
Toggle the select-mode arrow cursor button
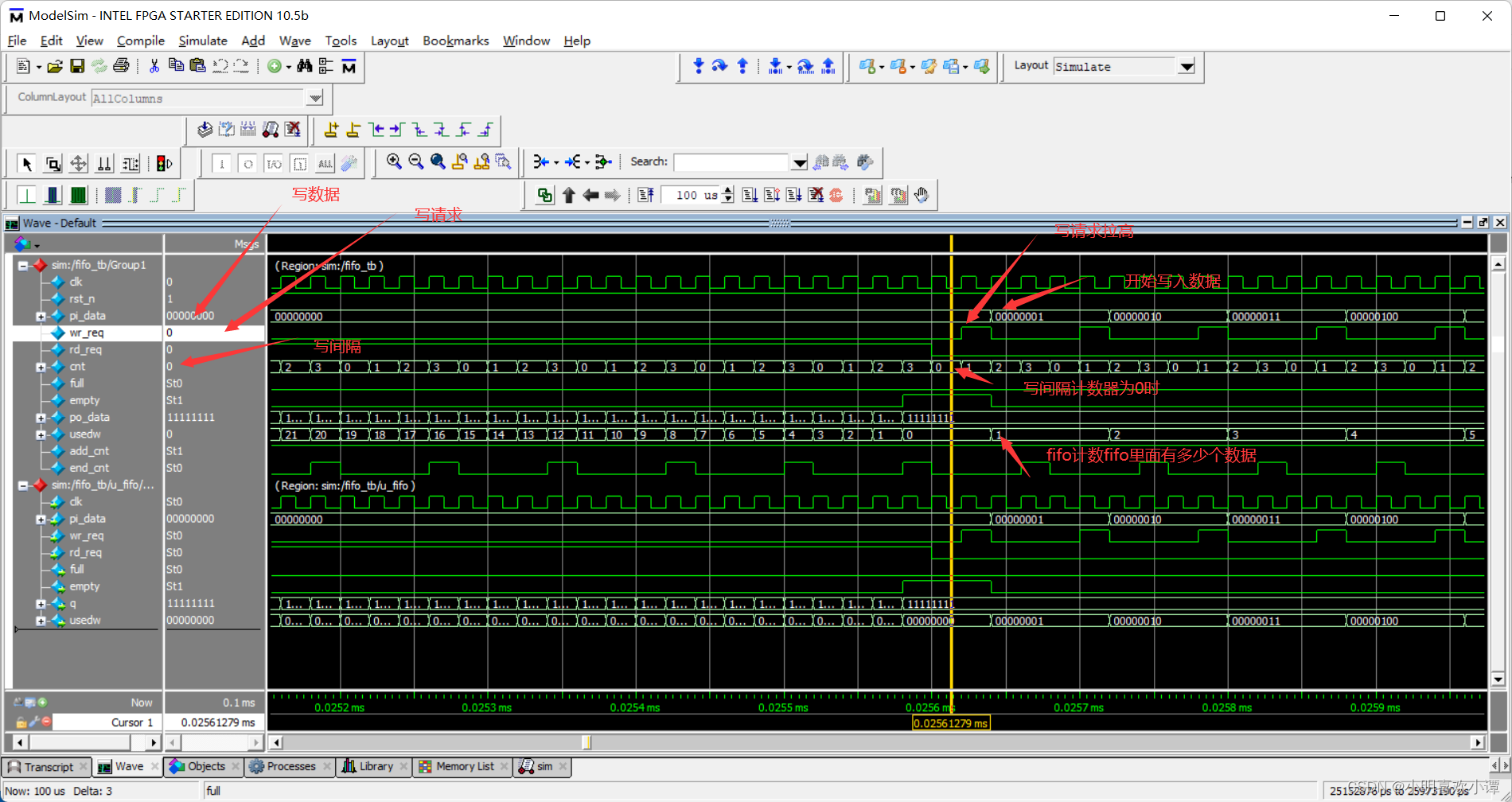pos(25,162)
